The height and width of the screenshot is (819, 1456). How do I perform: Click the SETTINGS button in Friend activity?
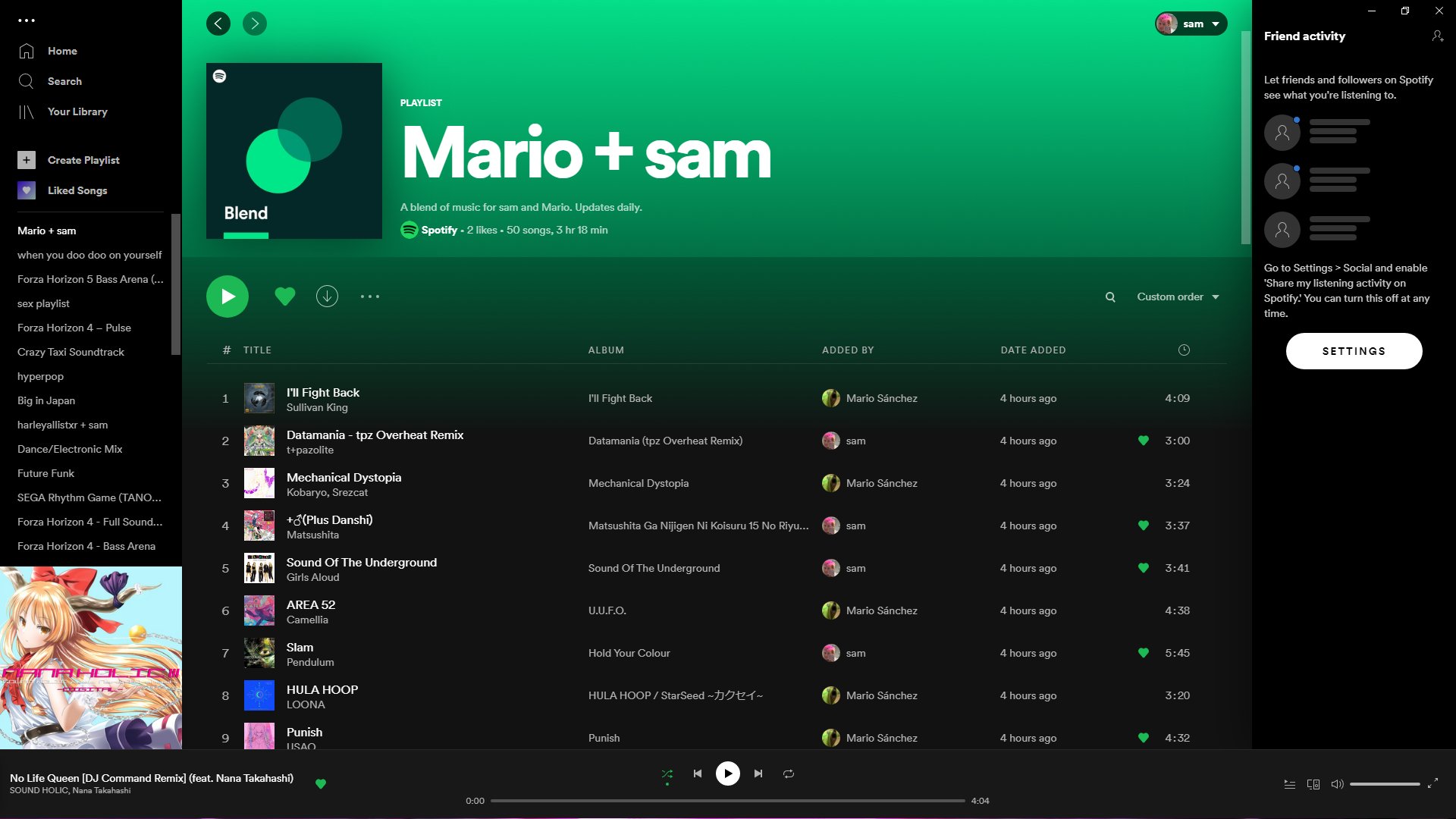[1354, 351]
